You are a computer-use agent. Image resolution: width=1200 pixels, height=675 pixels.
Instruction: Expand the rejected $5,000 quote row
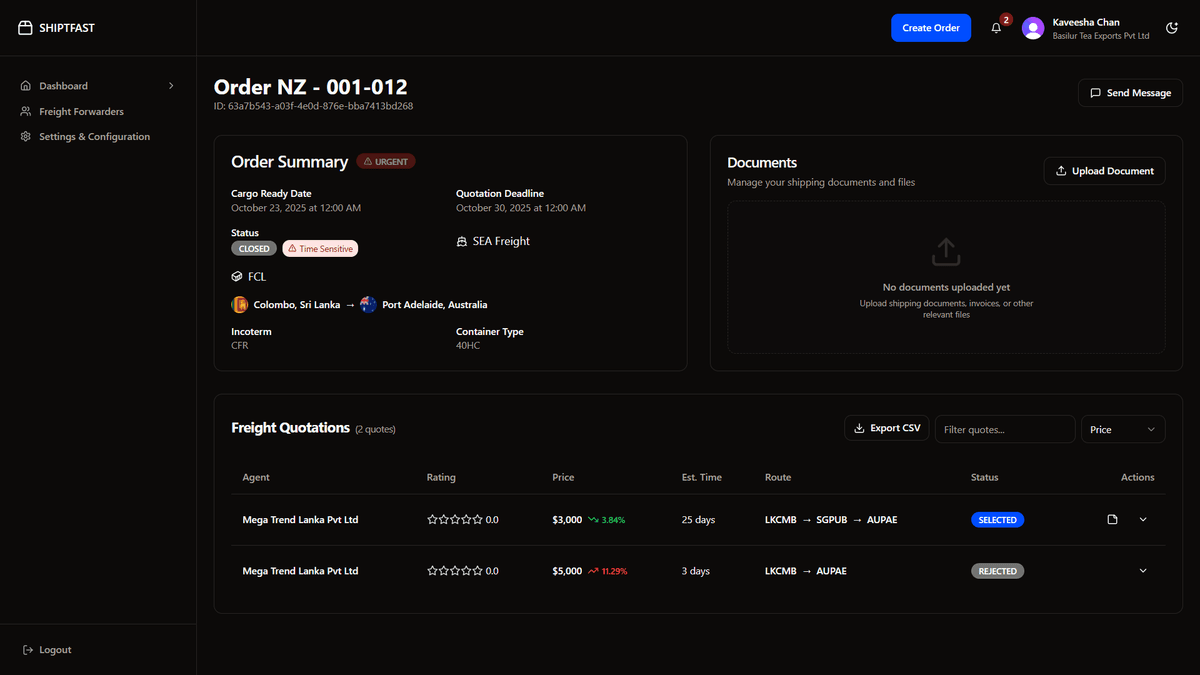[1142, 570]
